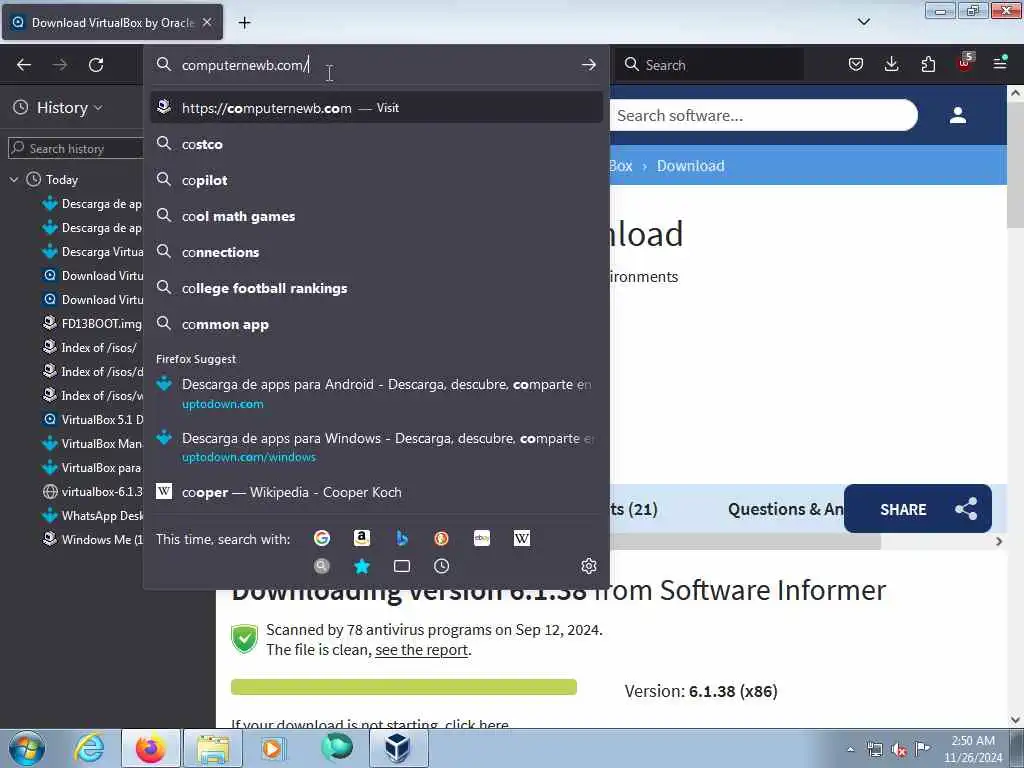This screenshot has width=1024, height=768.
Task: Open FD13BOOT.img history entry
Action: [92, 323]
